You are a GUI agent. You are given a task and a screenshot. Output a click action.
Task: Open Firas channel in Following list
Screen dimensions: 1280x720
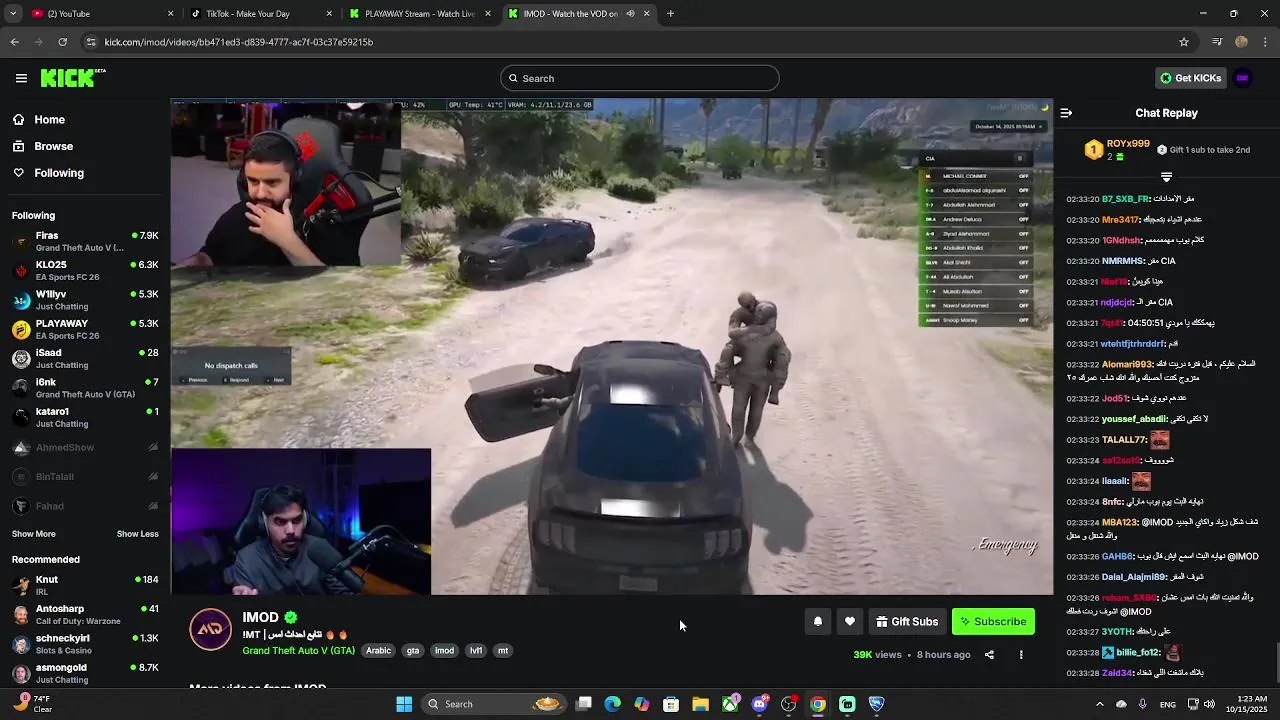(x=85, y=241)
